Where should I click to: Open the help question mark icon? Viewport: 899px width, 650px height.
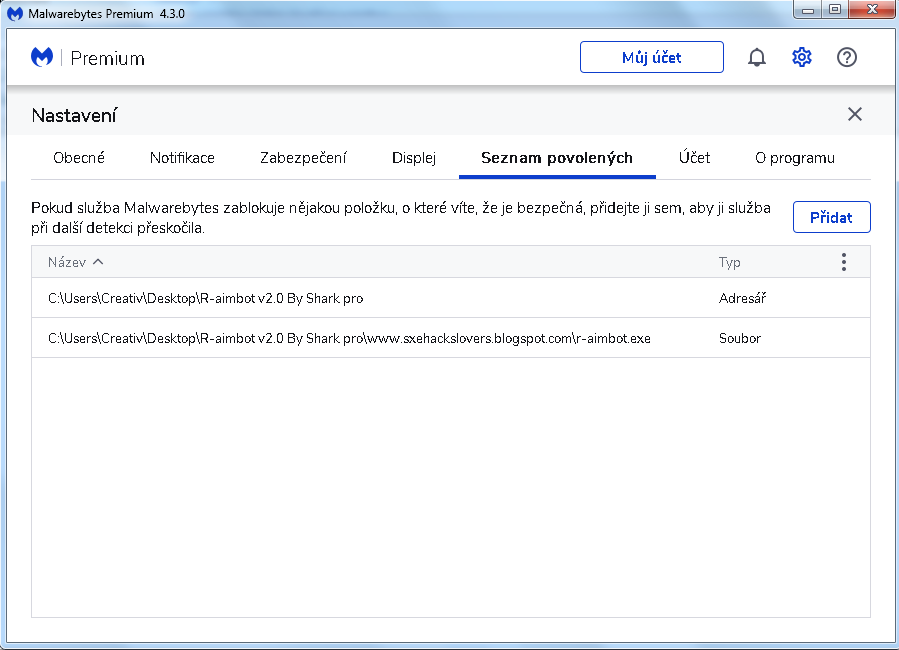[x=847, y=58]
